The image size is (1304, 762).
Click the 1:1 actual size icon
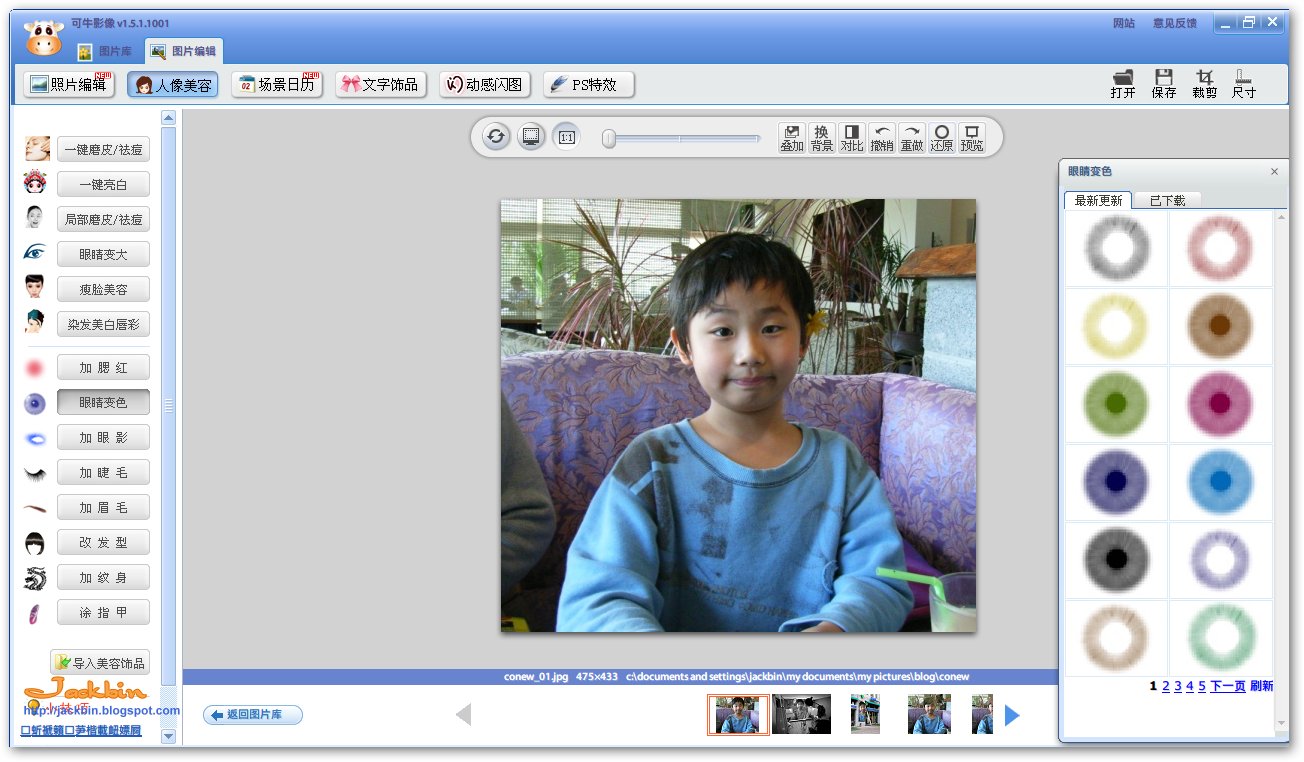(x=566, y=137)
